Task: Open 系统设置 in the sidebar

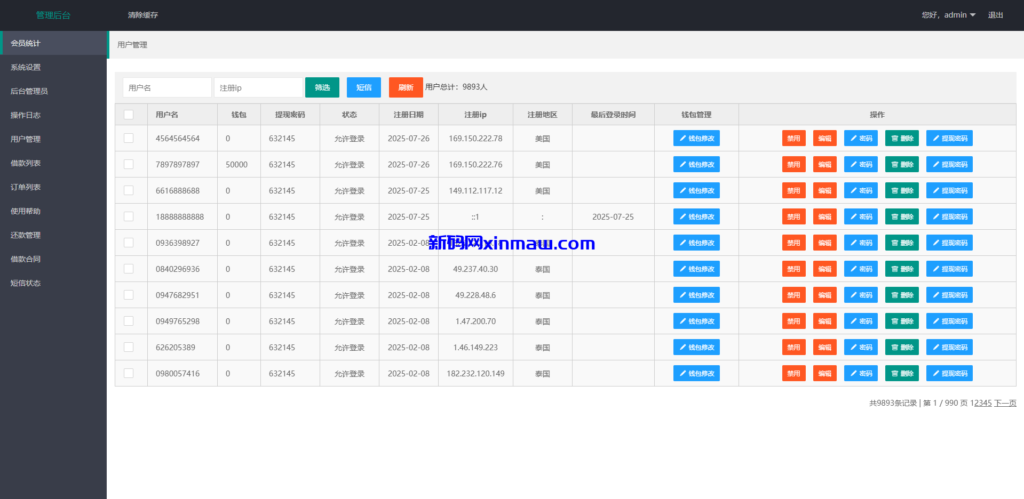Action: pyautogui.click(x=26, y=67)
